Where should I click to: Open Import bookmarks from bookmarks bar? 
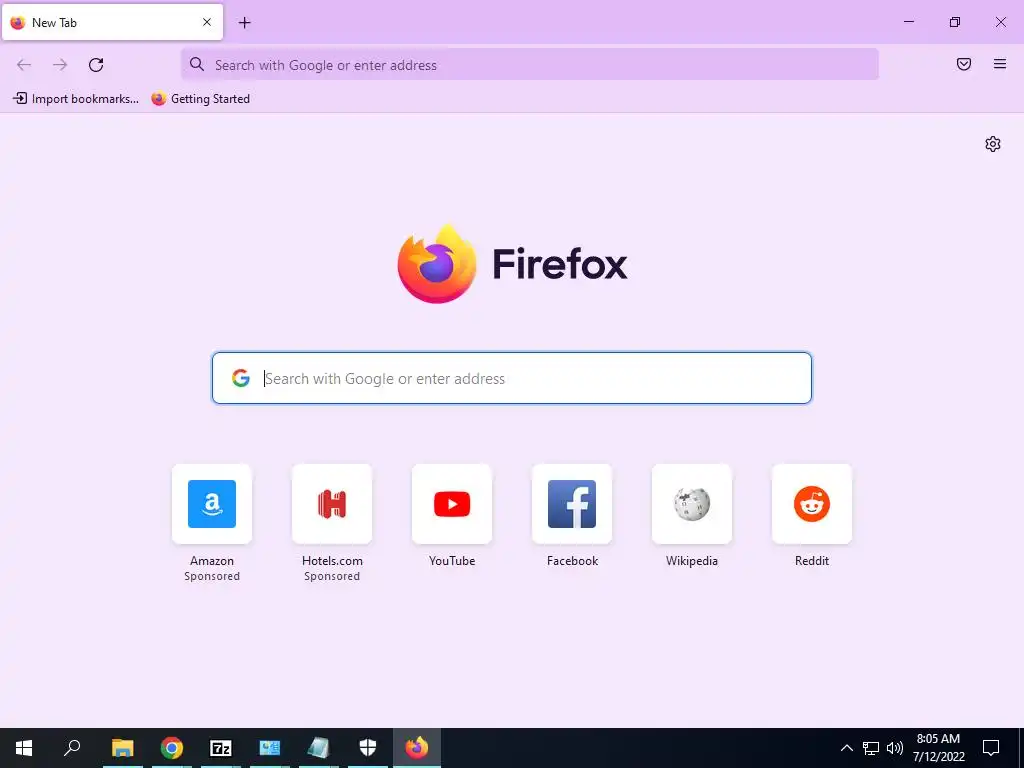point(76,99)
